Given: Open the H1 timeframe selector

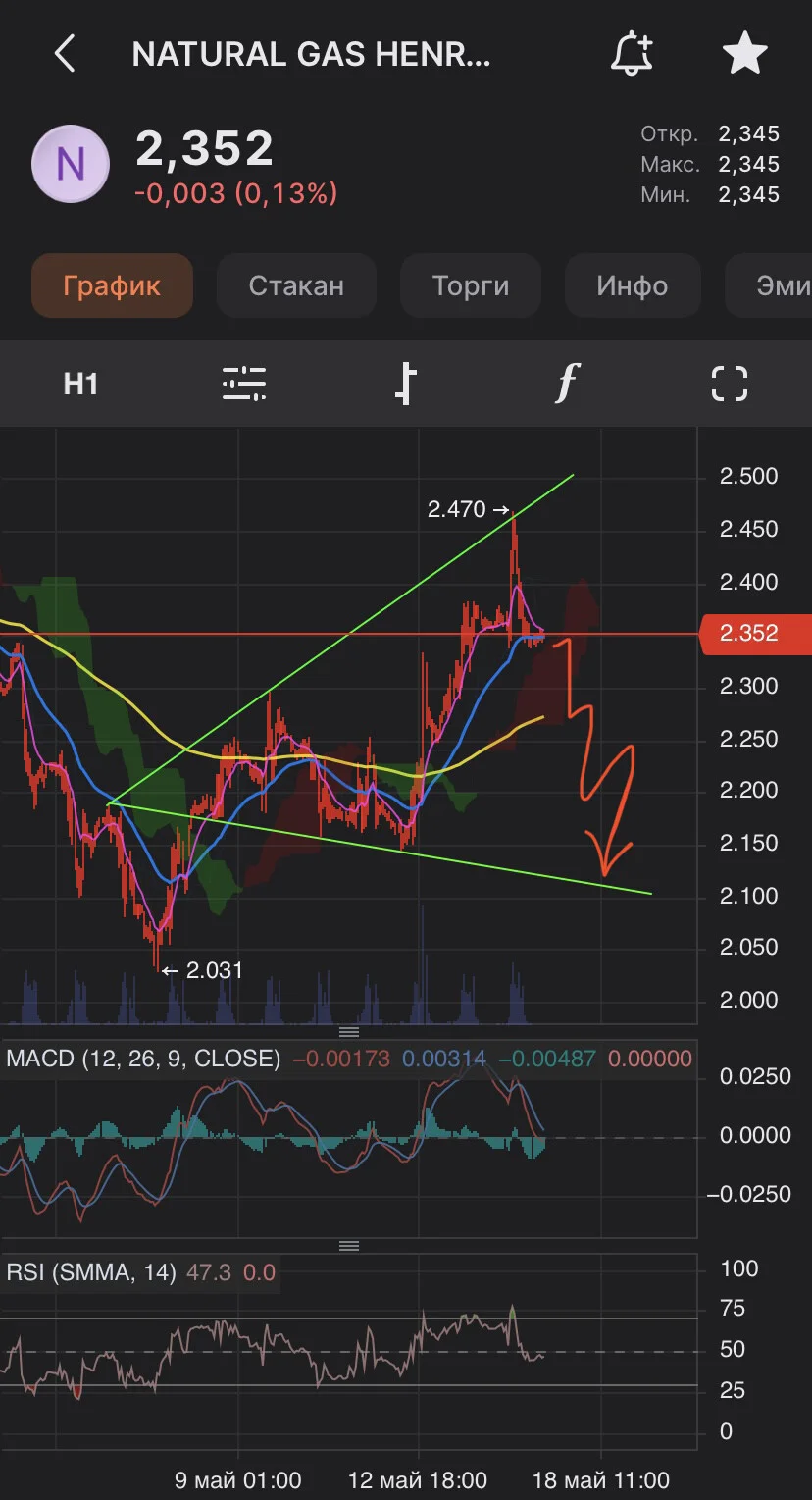Looking at the screenshot, I should [x=81, y=384].
